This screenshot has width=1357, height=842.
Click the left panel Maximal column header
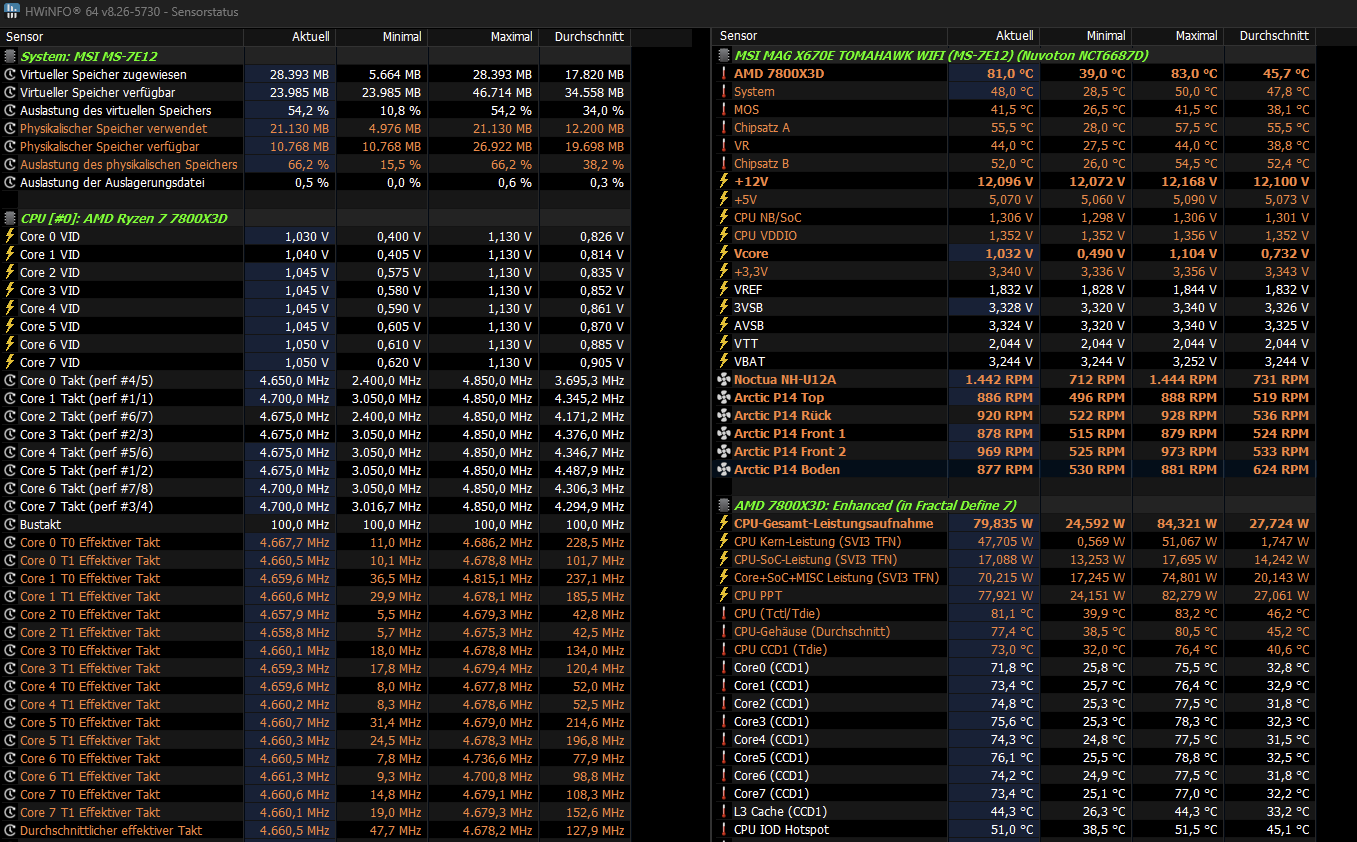pos(484,37)
